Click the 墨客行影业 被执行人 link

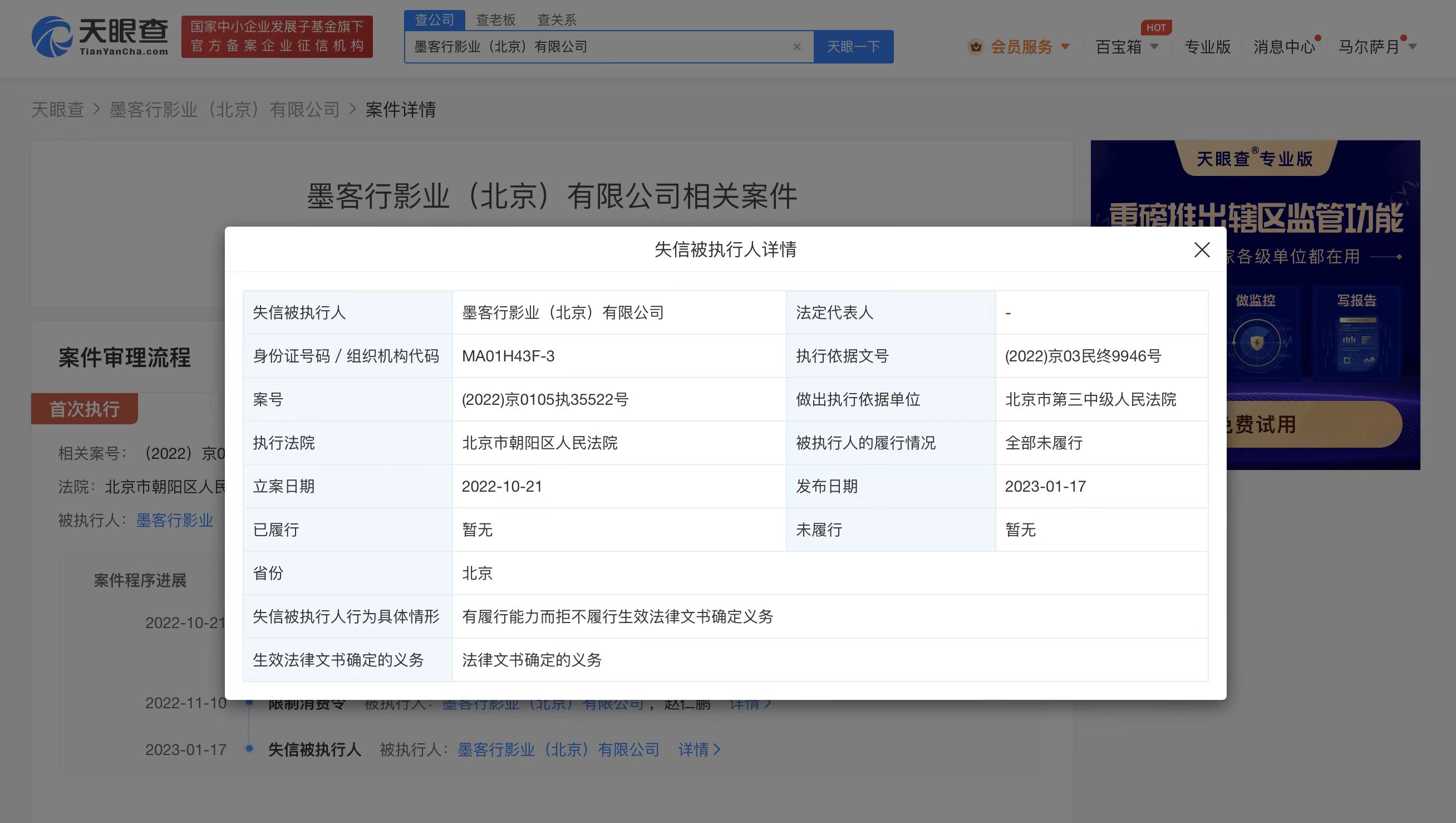[175, 521]
